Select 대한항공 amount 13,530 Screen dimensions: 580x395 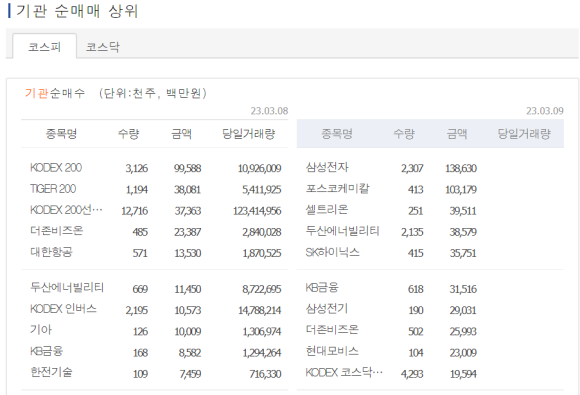(188, 253)
